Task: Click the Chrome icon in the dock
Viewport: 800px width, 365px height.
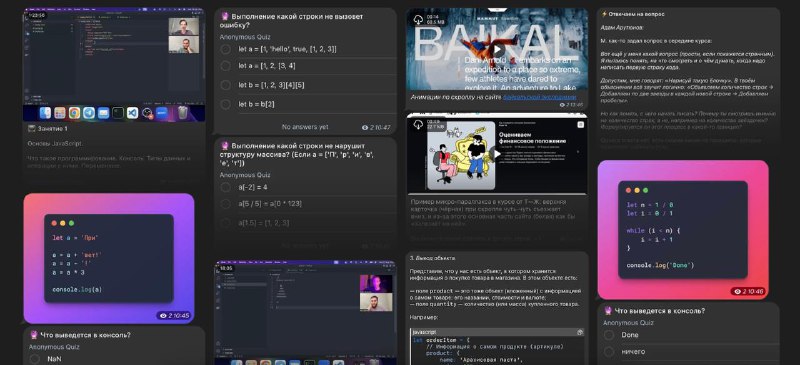Action: point(74,113)
